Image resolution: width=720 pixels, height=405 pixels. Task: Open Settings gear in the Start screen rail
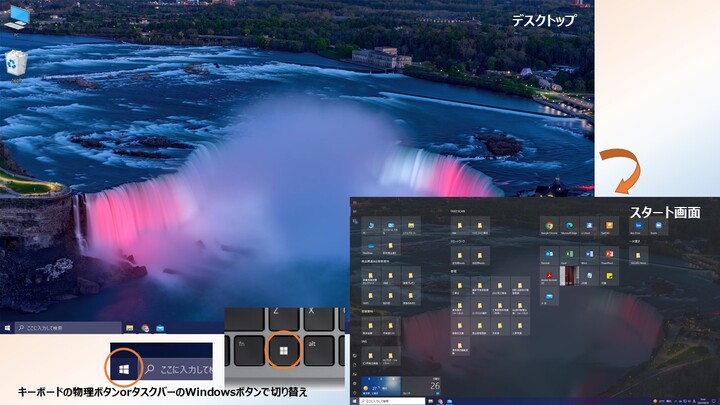point(354,383)
